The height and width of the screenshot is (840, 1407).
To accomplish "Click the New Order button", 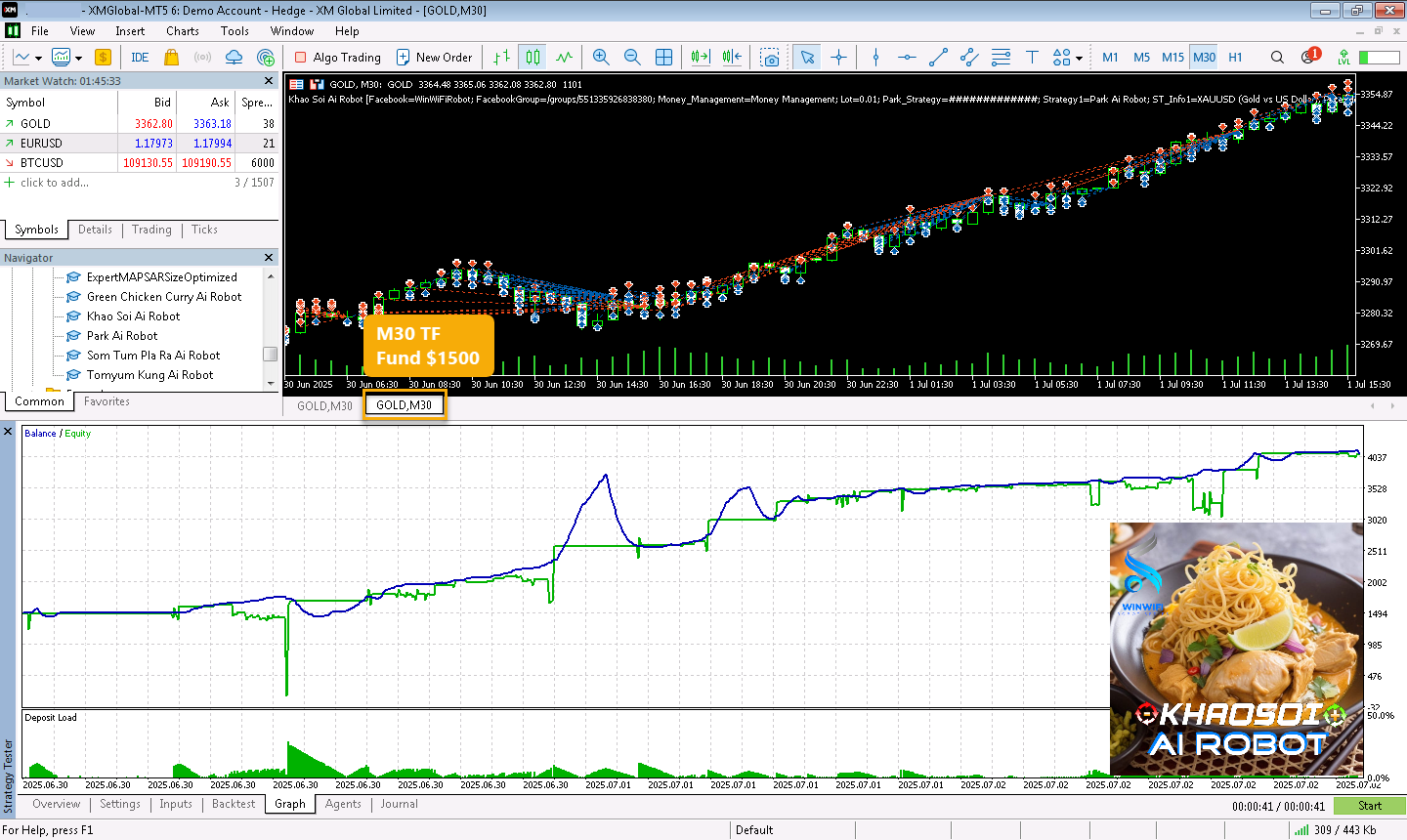I will [x=434, y=57].
